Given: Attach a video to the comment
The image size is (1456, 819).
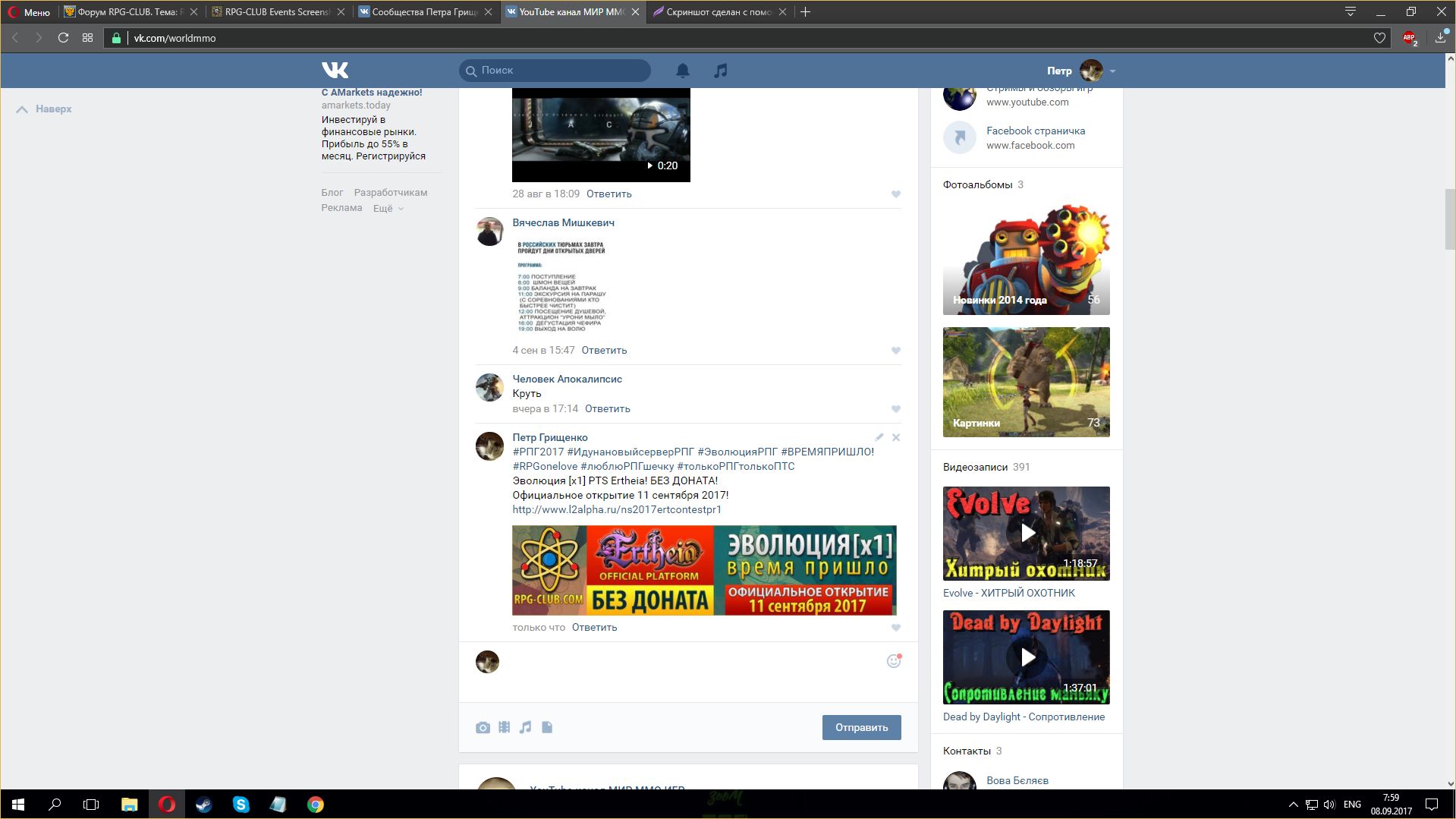Looking at the screenshot, I should click(x=505, y=727).
